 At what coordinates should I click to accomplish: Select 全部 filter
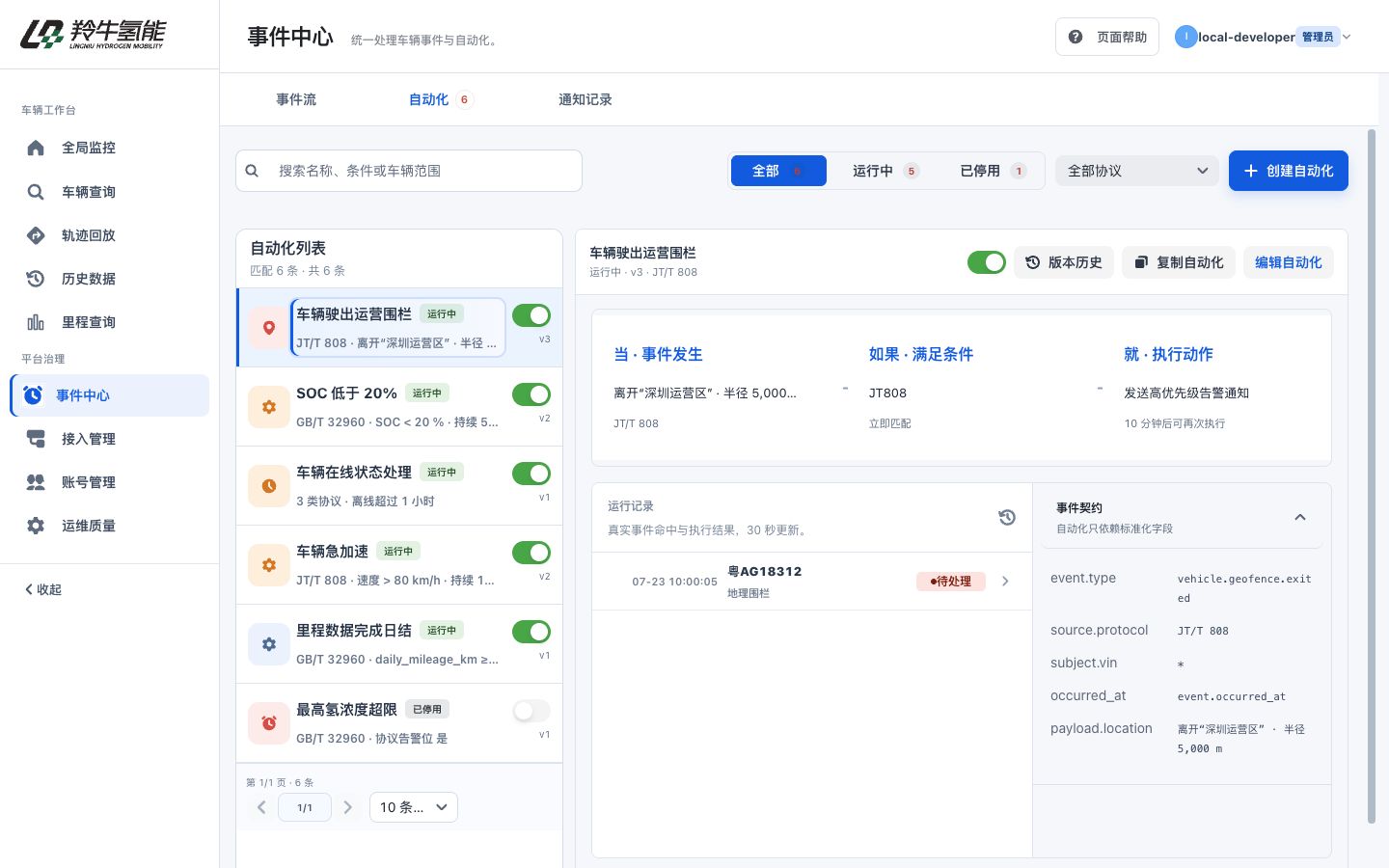778,171
